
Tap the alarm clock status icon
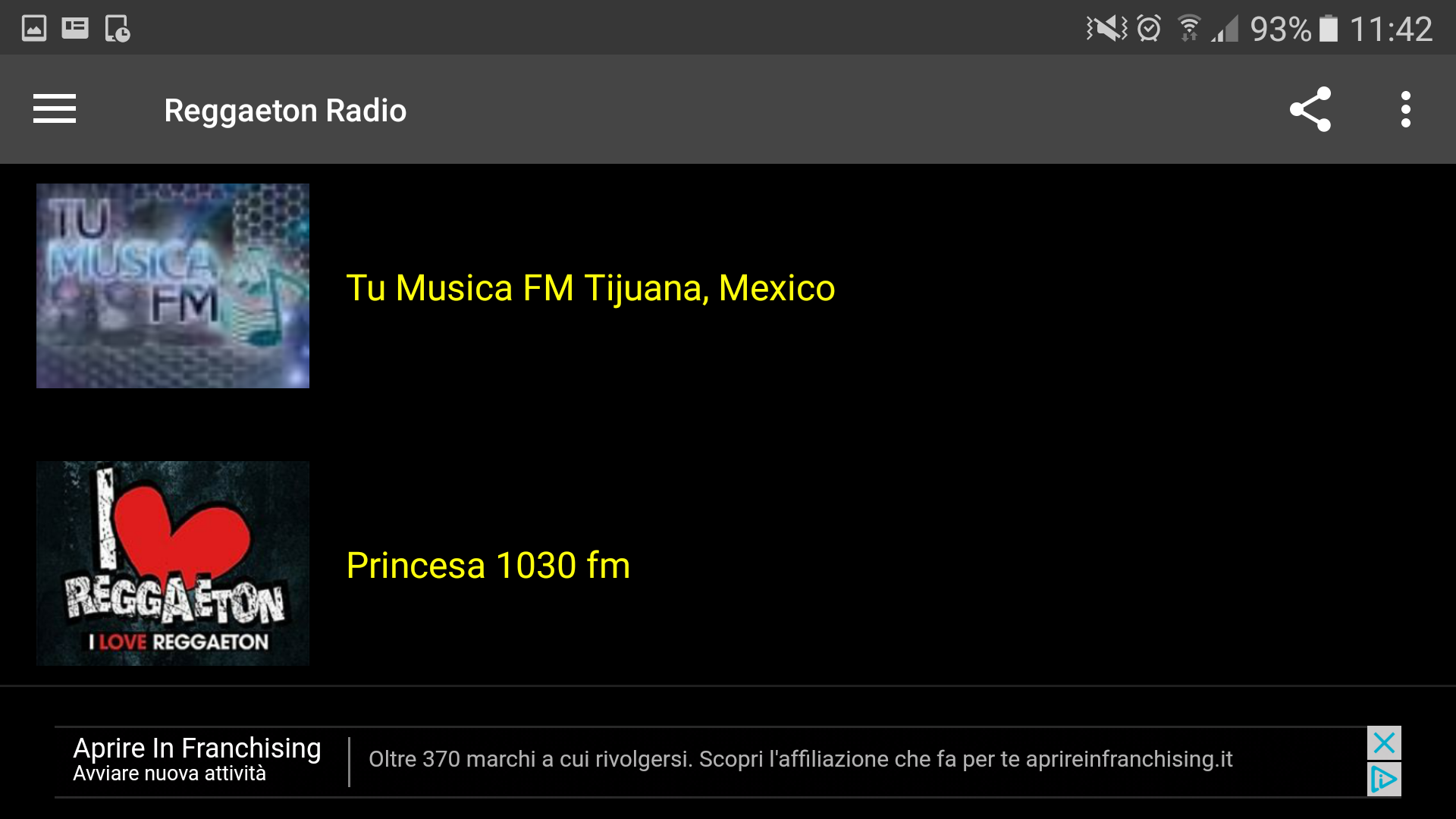1149,29
